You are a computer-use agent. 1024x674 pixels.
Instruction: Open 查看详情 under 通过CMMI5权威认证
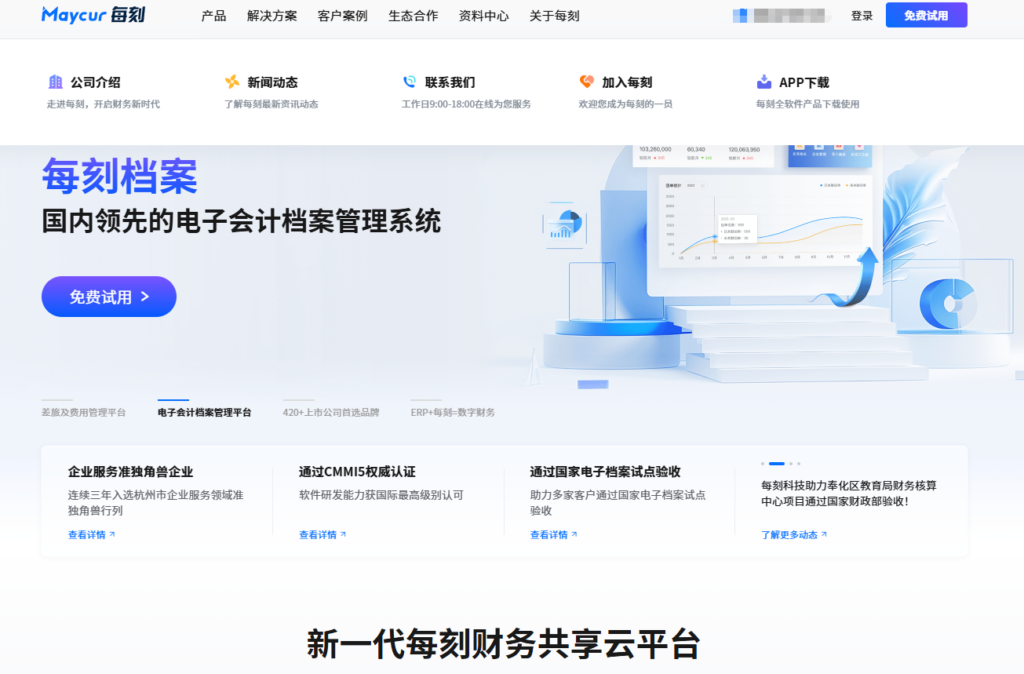(320, 534)
